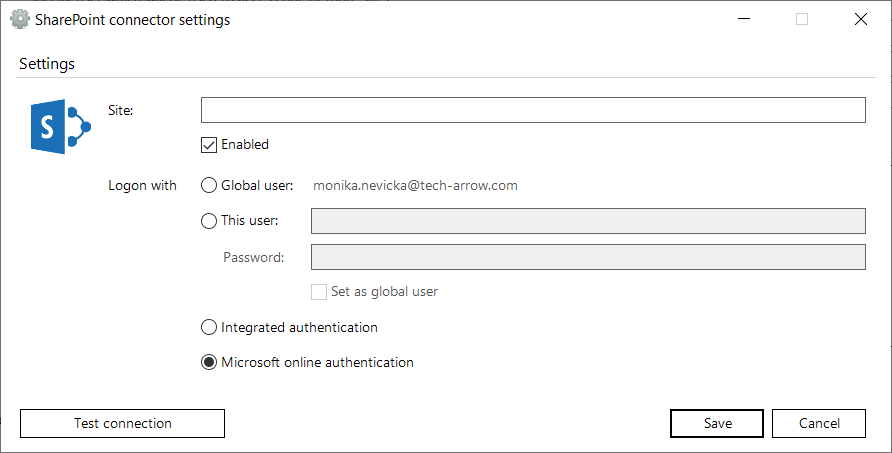Screen dimensions: 892x453
Task: Toggle the Enabled checkbox
Action: 209,145
